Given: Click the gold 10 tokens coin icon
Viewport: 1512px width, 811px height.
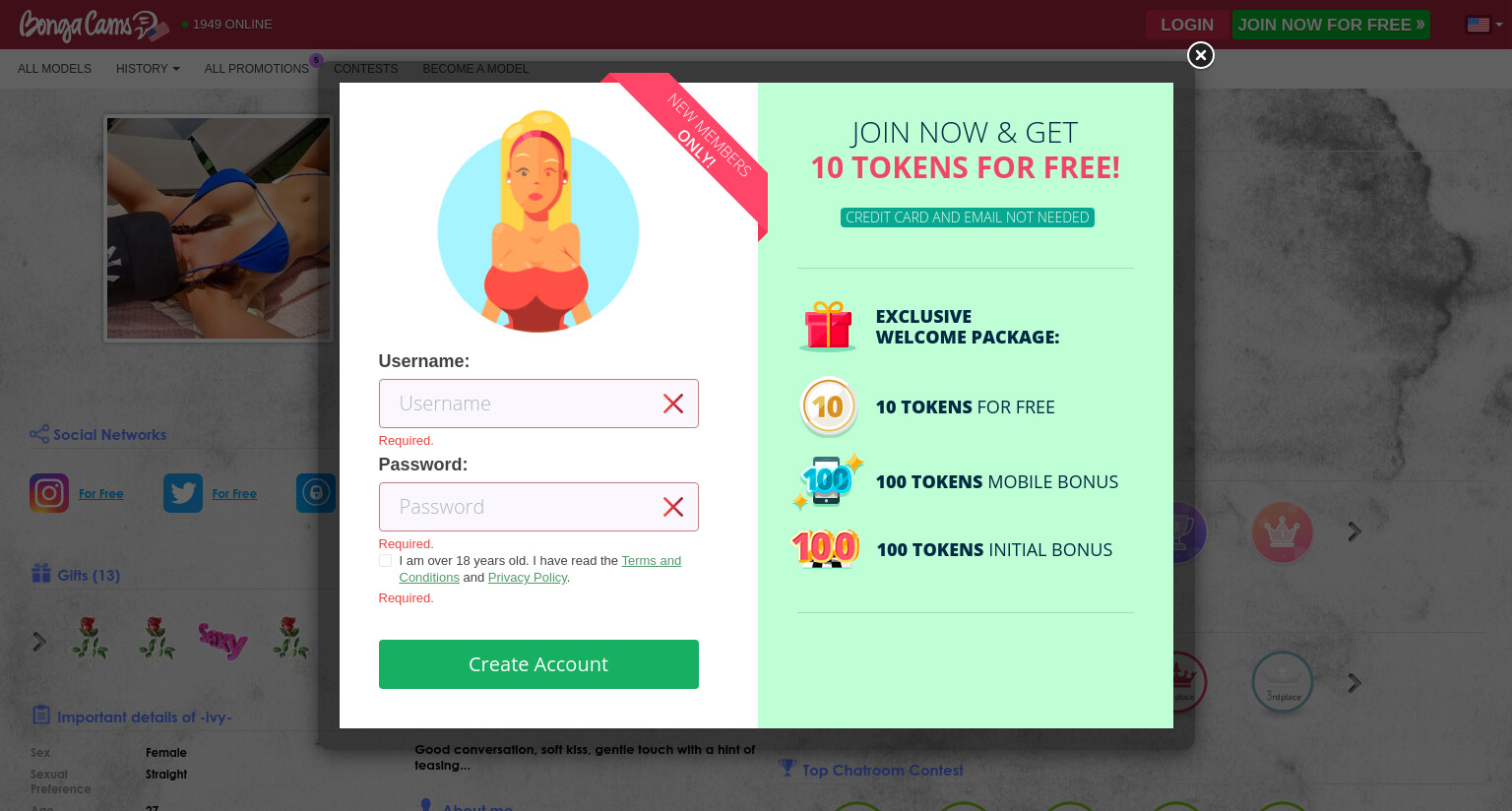Looking at the screenshot, I should coord(828,406).
